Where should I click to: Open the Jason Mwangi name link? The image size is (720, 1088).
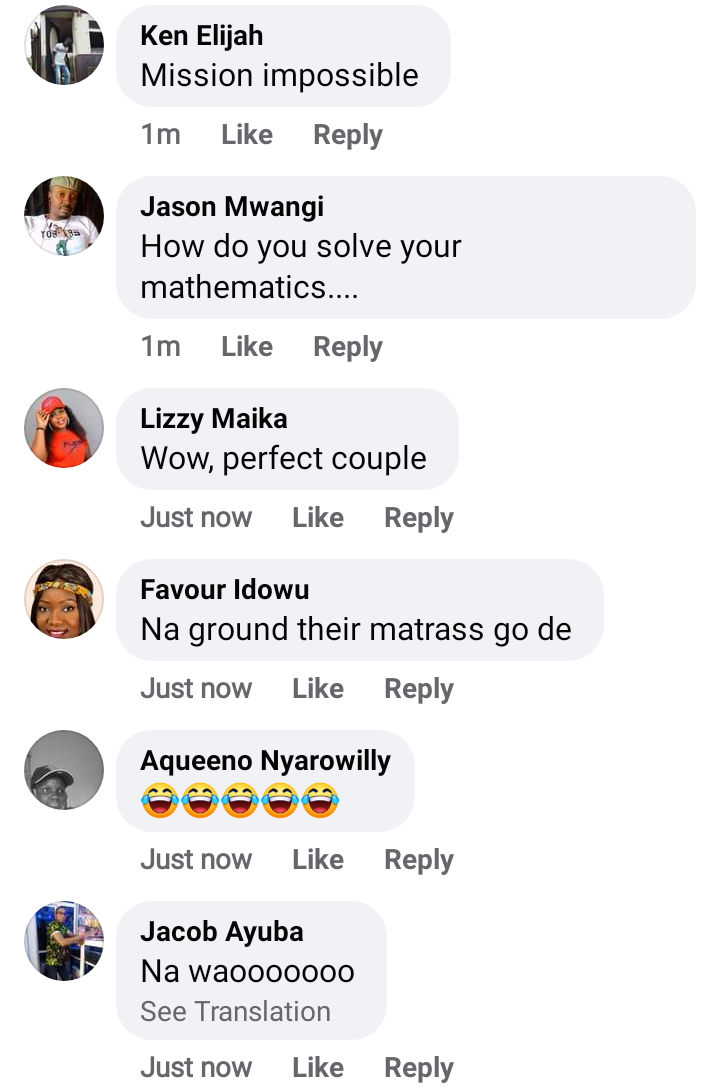[x=232, y=207]
